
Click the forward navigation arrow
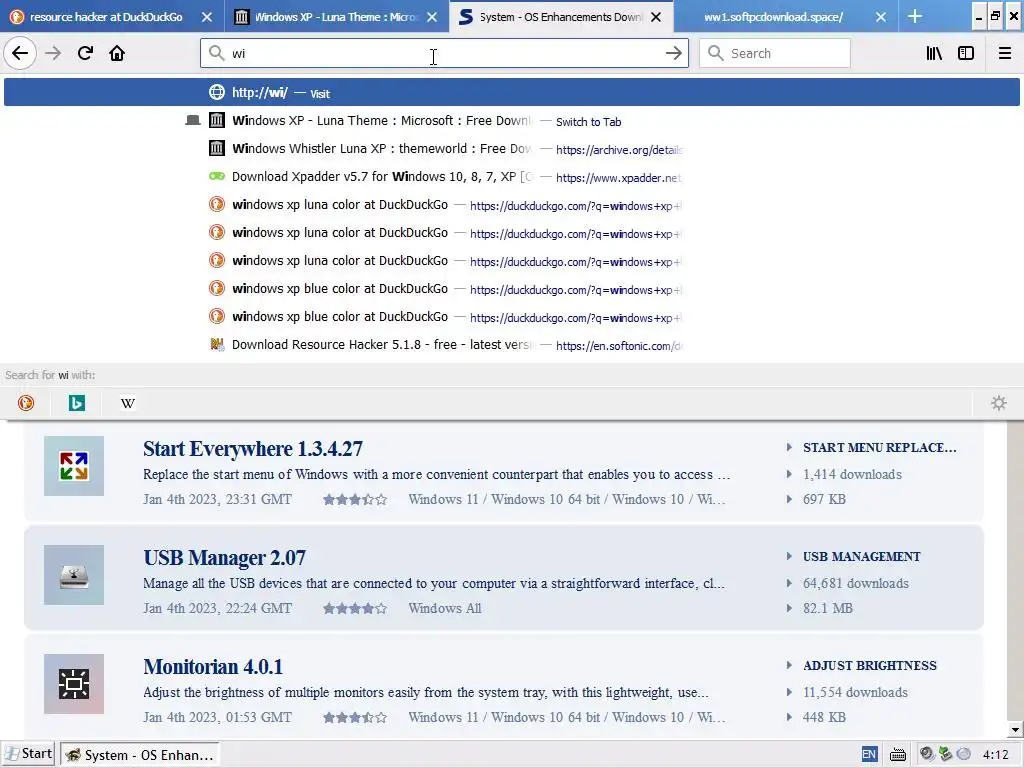53,53
